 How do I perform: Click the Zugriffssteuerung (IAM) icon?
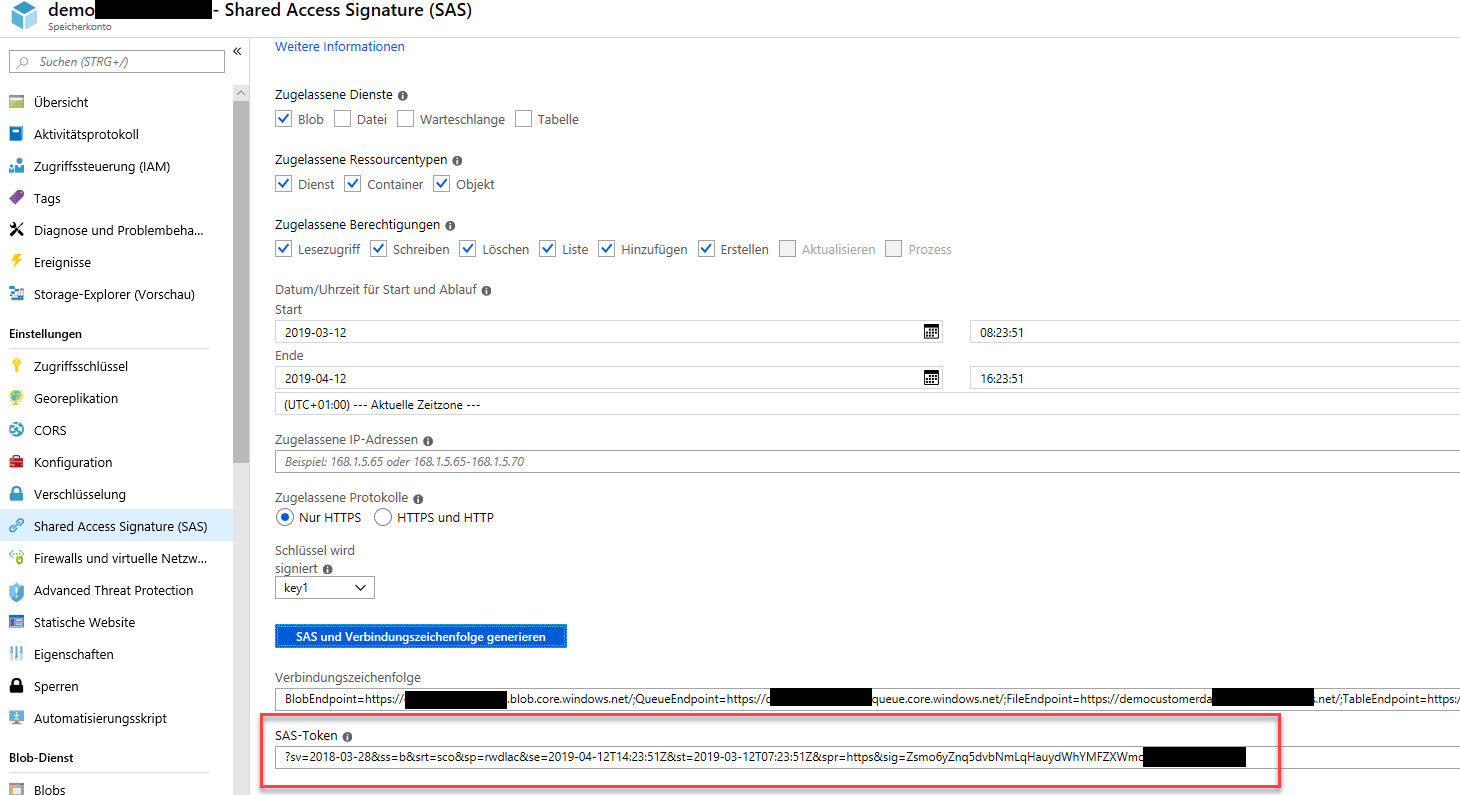point(16,166)
